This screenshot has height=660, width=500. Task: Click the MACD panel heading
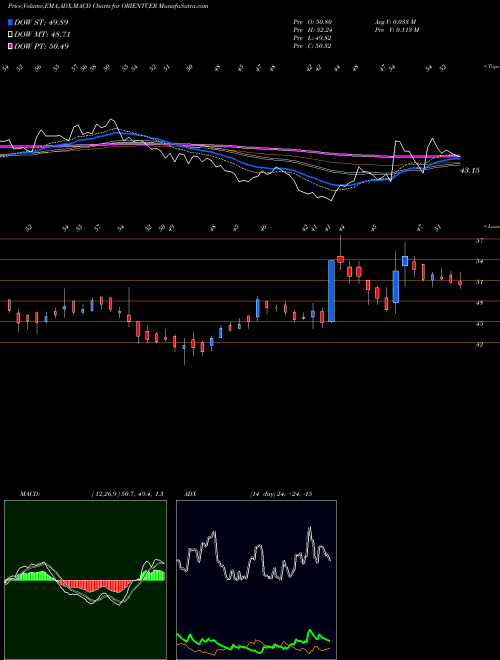(x=30, y=494)
